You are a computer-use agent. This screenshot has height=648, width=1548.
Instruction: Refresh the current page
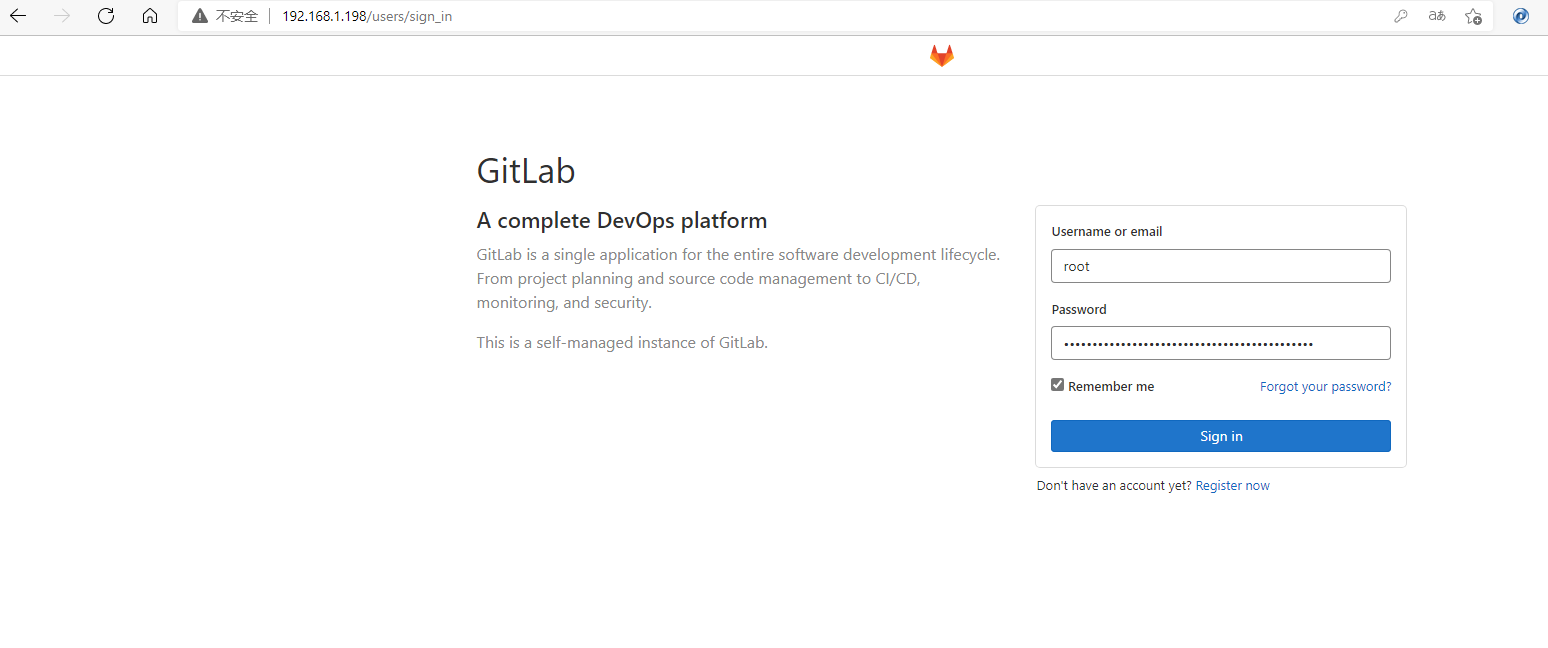coord(106,16)
